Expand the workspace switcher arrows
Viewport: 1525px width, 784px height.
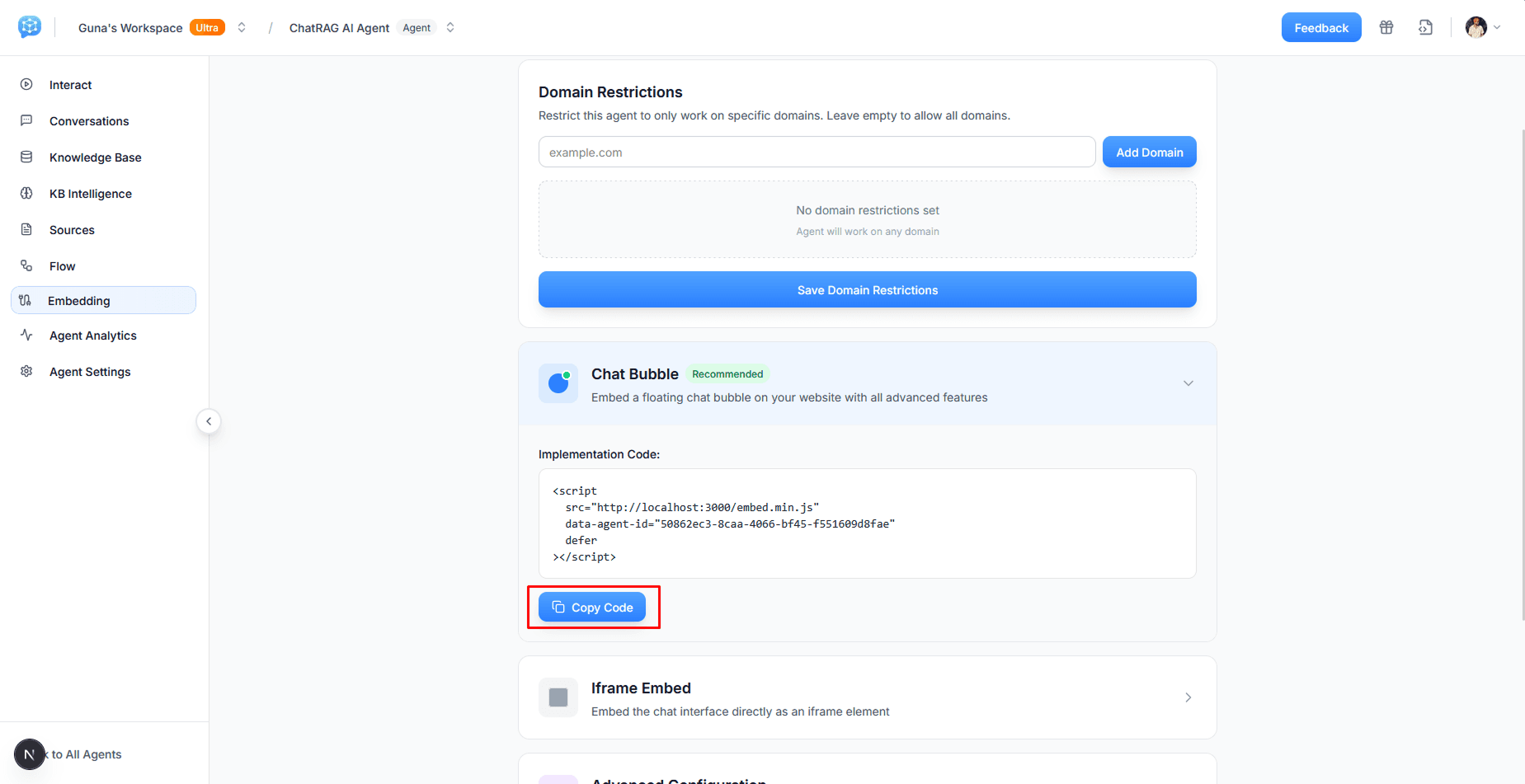pos(242,27)
